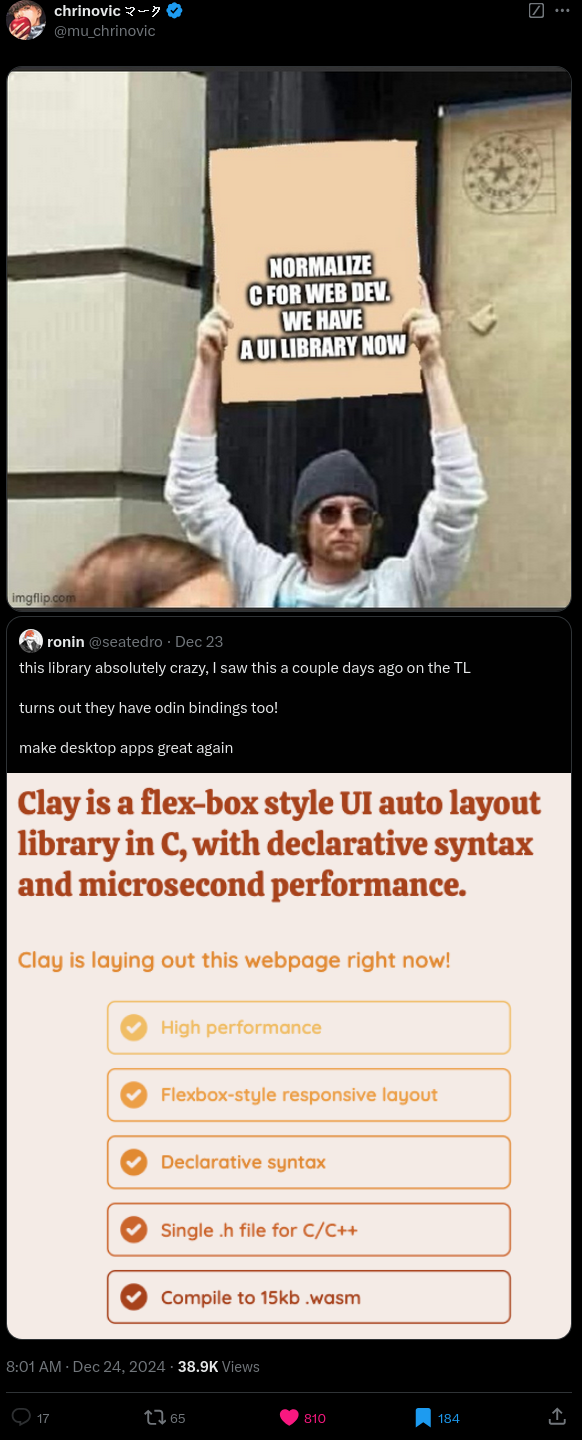Viewport: 582px width, 1440px height.
Task: Open the reply comment icon
Action: pyautogui.click(x=21, y=1417)
